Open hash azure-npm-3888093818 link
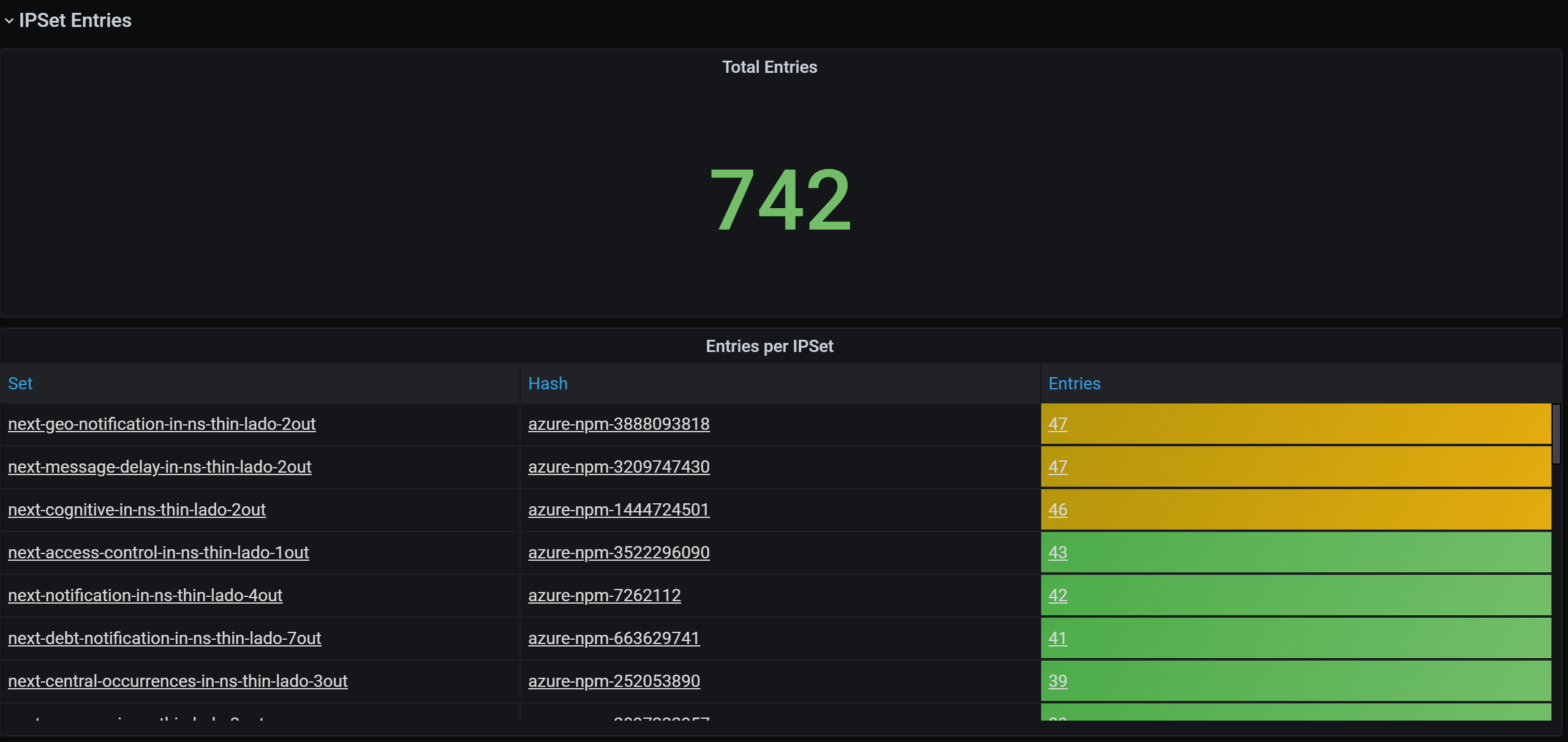This screenshot has width=1568, height=742. point(619,424)
